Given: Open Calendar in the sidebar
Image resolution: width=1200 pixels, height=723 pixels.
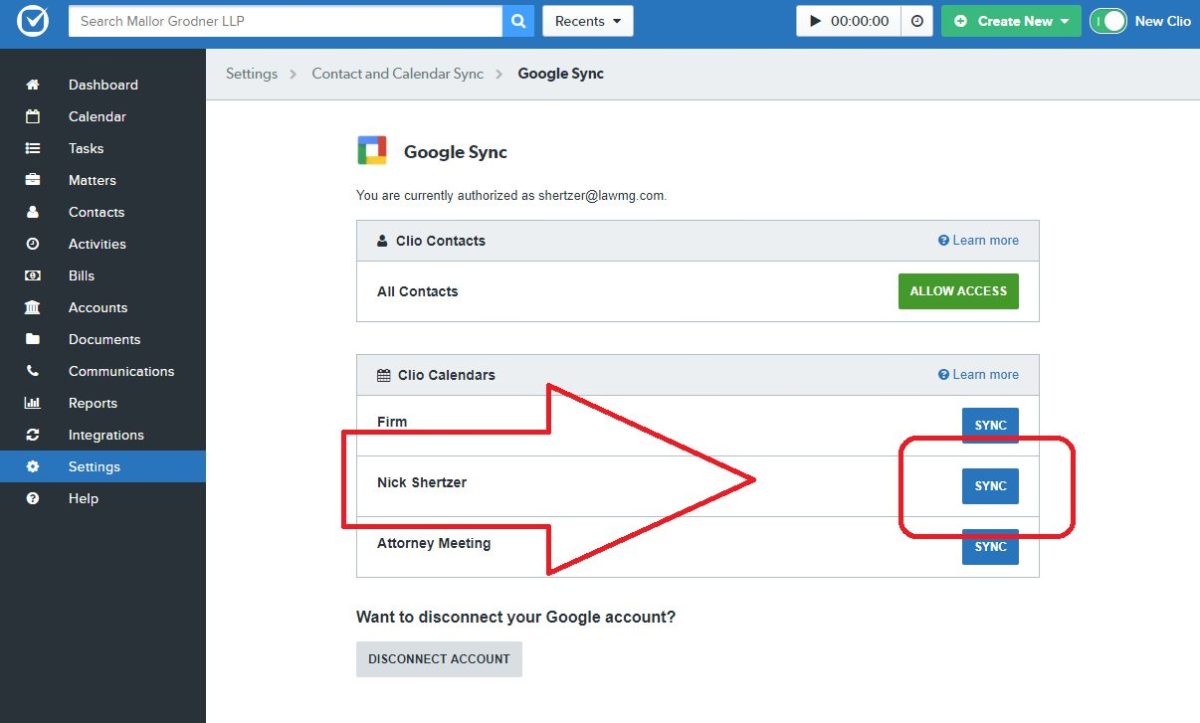Looking at the screenshot, I should [x=97, y=117].
